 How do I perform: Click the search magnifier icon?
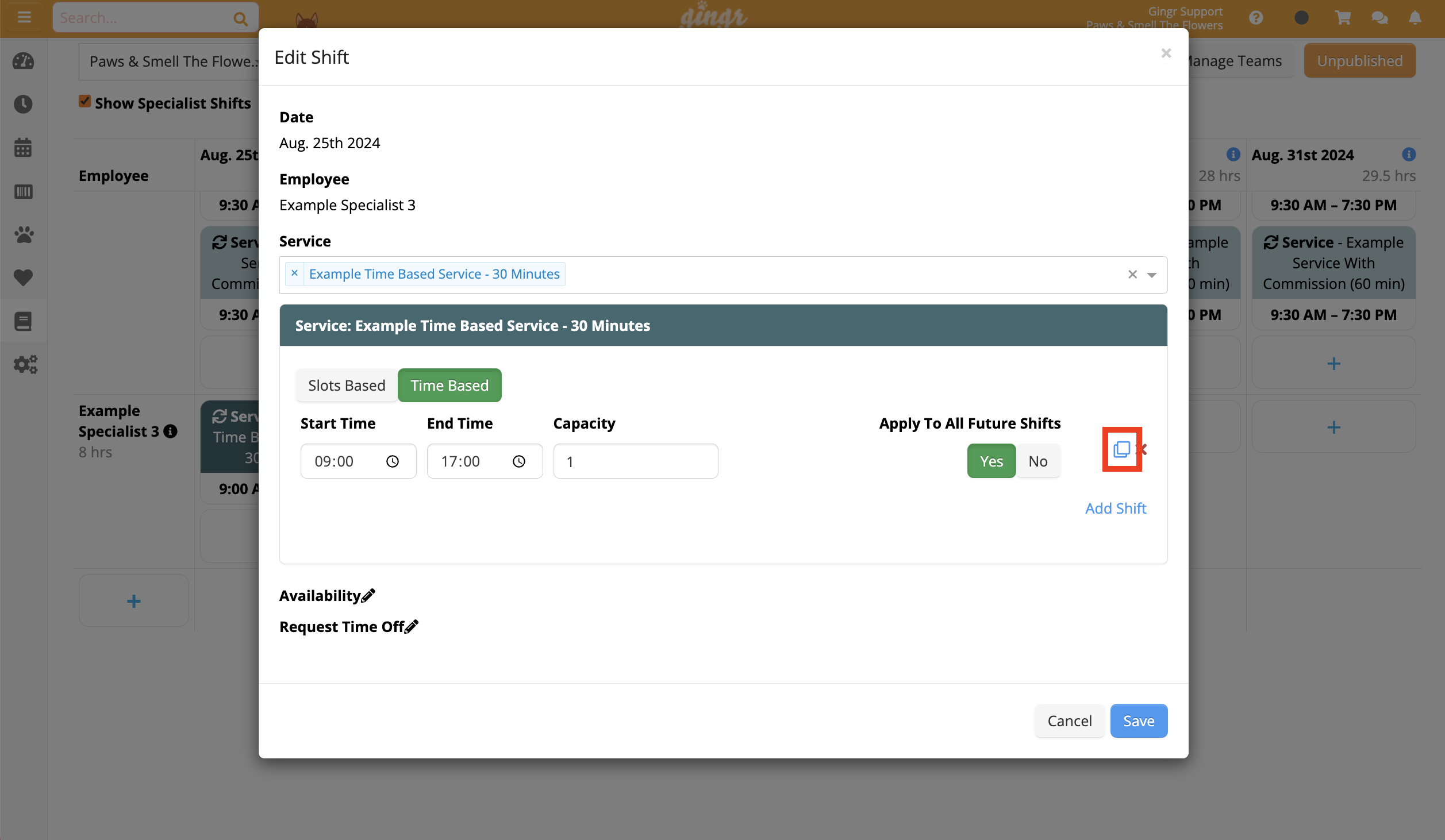(240, 19)
